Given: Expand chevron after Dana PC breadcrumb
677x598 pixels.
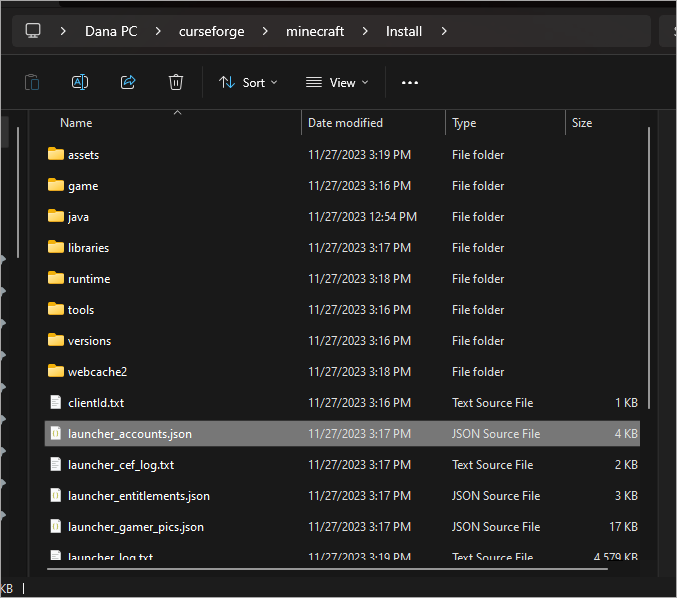Looking at the screenshot, I should (x=158, y=31).
